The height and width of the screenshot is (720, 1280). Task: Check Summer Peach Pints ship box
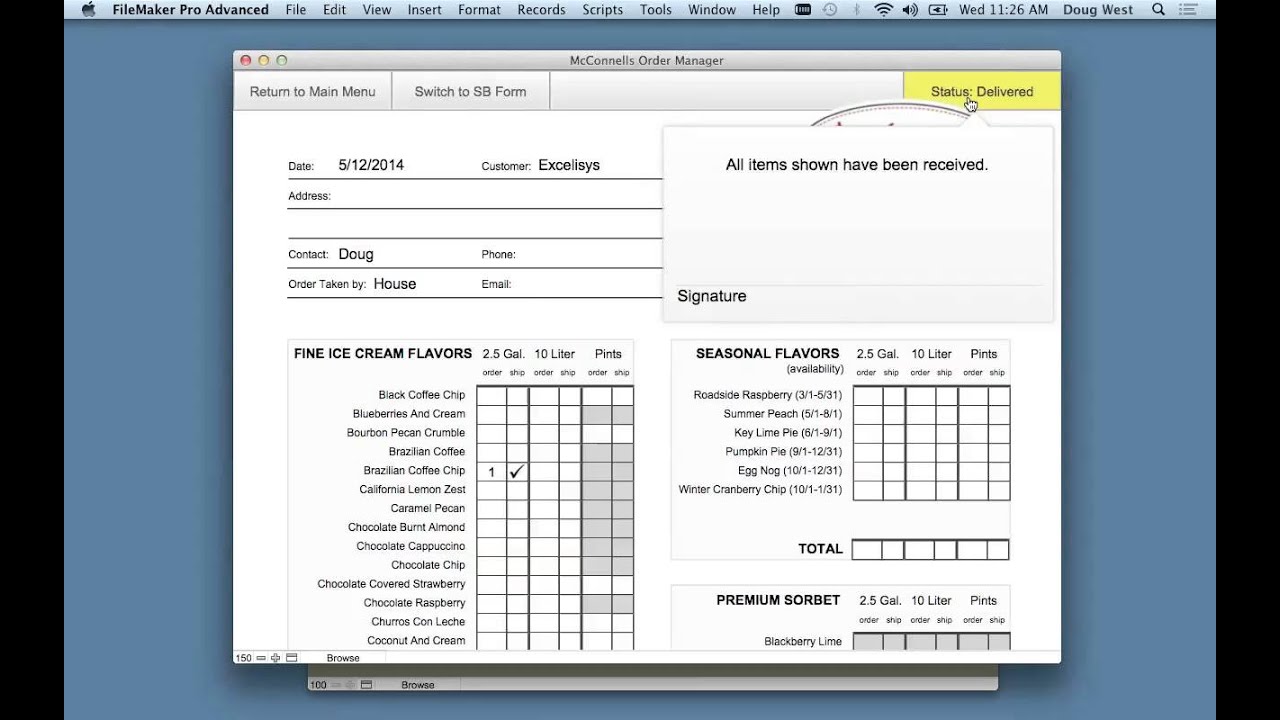point(998,414)
